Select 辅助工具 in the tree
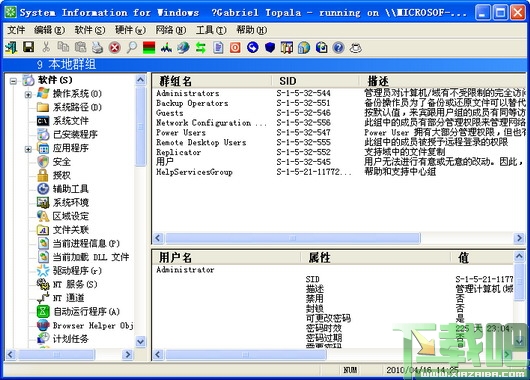Screen dimensions: 530x380 tap(70, 189)
